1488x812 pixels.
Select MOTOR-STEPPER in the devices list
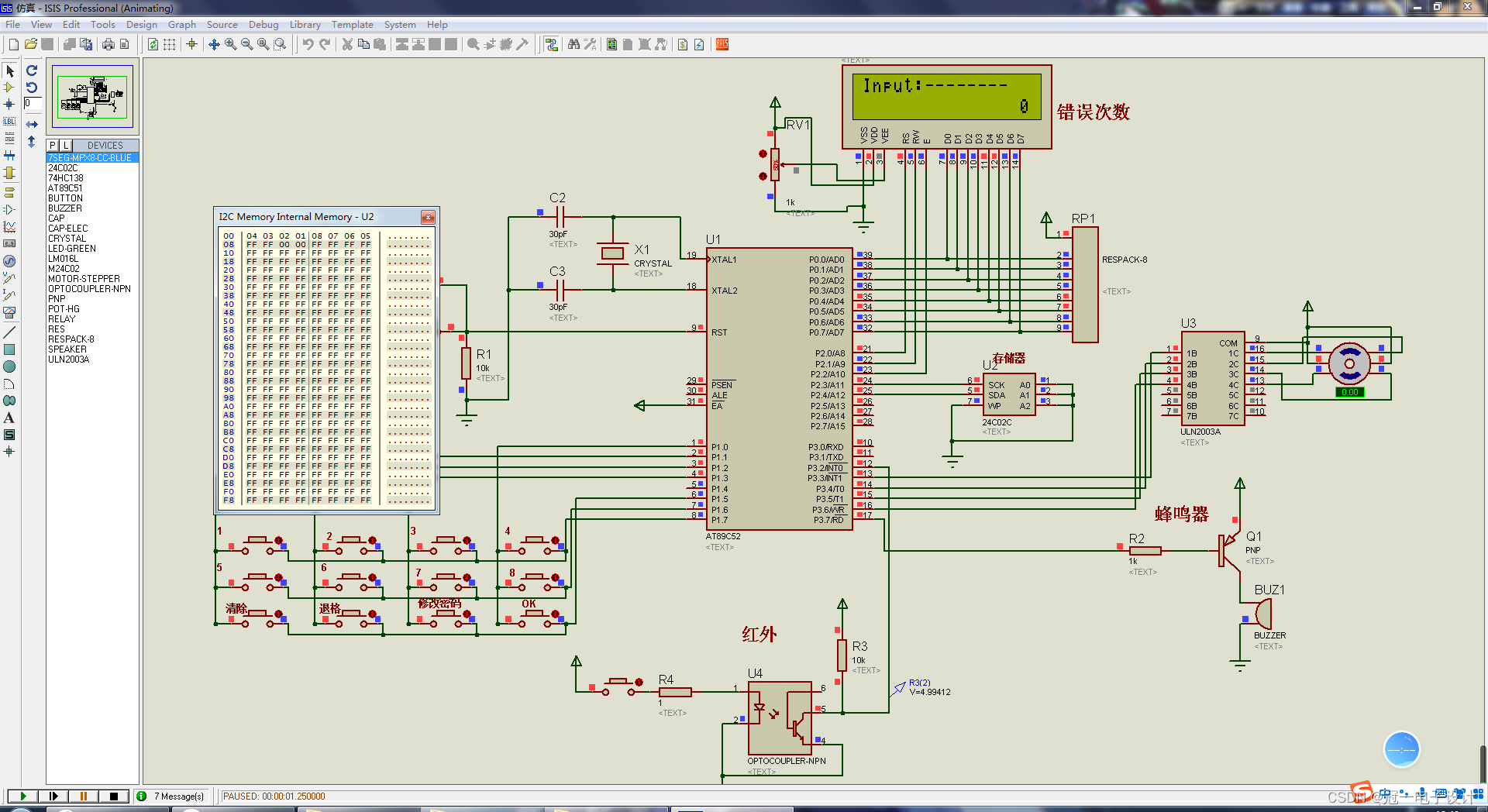(x=84, y=279)
